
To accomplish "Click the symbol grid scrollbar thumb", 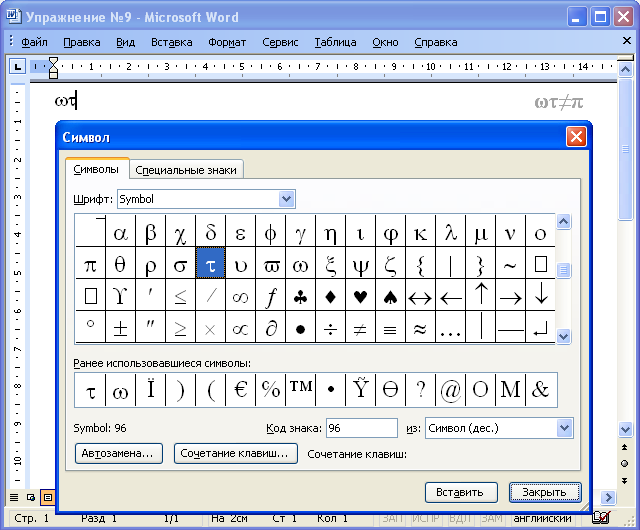I will pos(564,270).
